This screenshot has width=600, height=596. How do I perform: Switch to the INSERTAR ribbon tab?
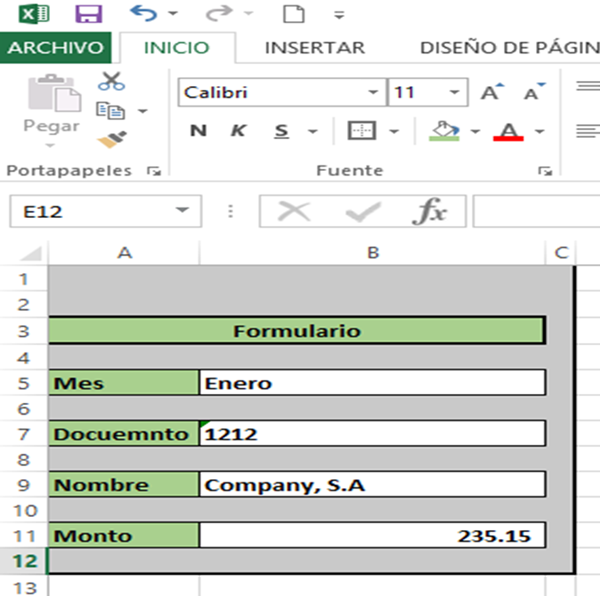click(x=314, y=47)
